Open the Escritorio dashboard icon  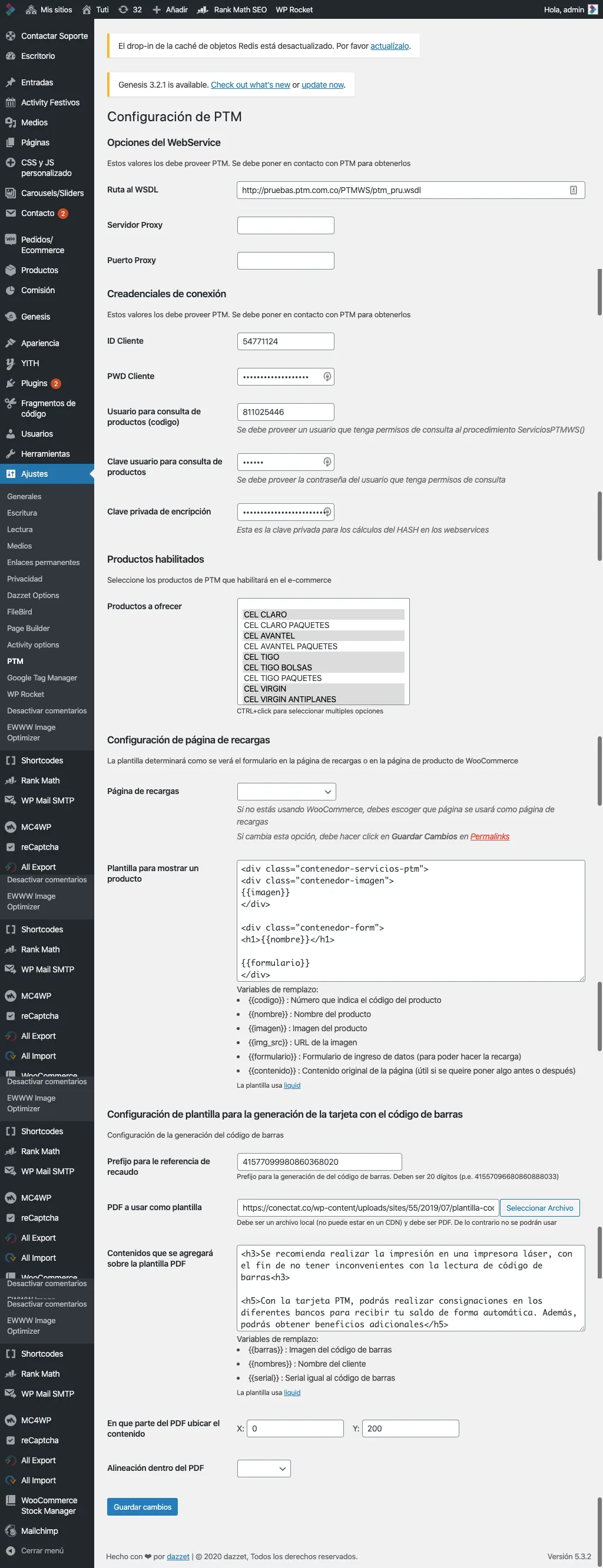11,56
